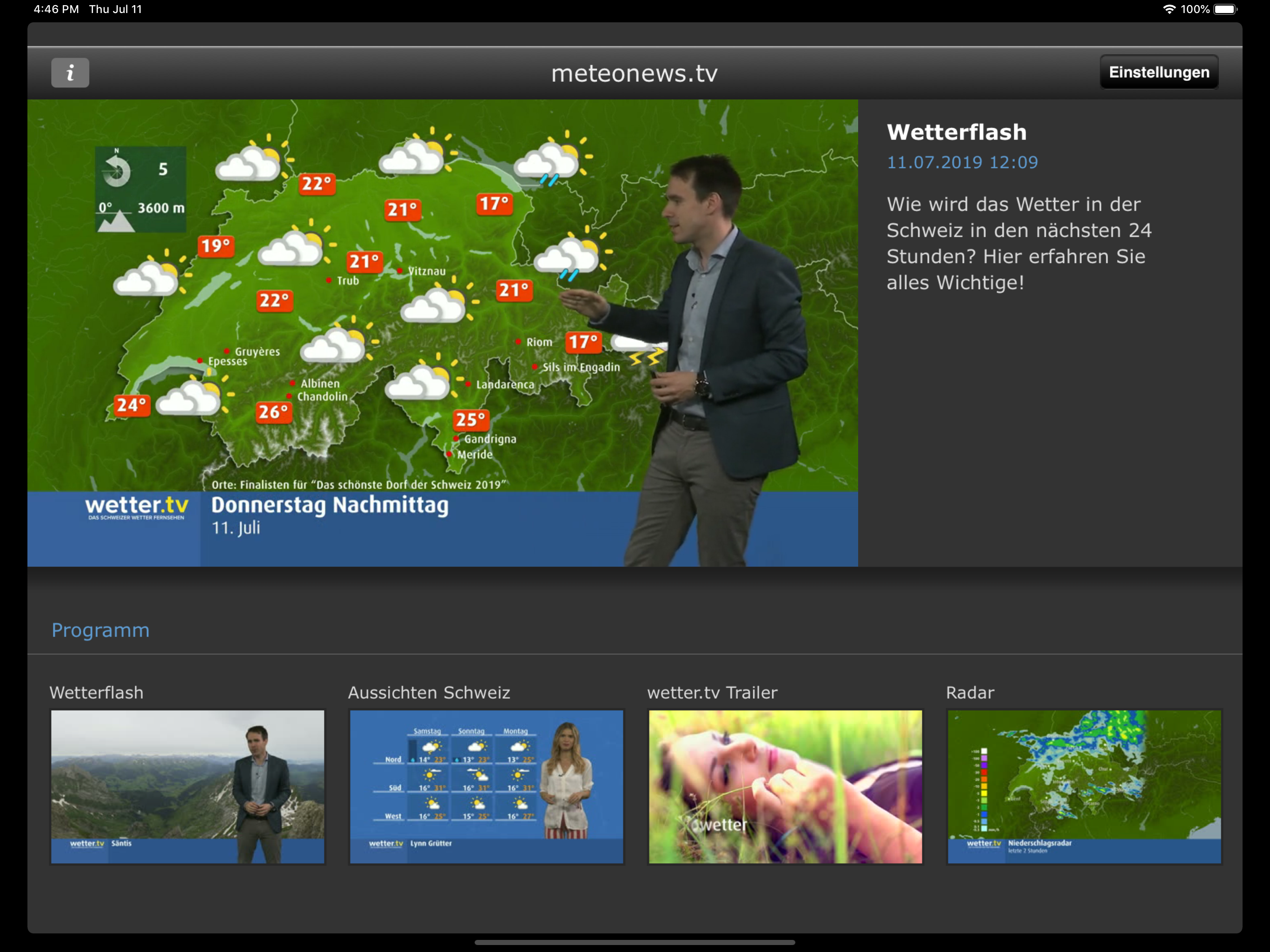Viewport: 1270px width, 952px height.
Task: Click the meteonews.tv title
Action: 635,73
